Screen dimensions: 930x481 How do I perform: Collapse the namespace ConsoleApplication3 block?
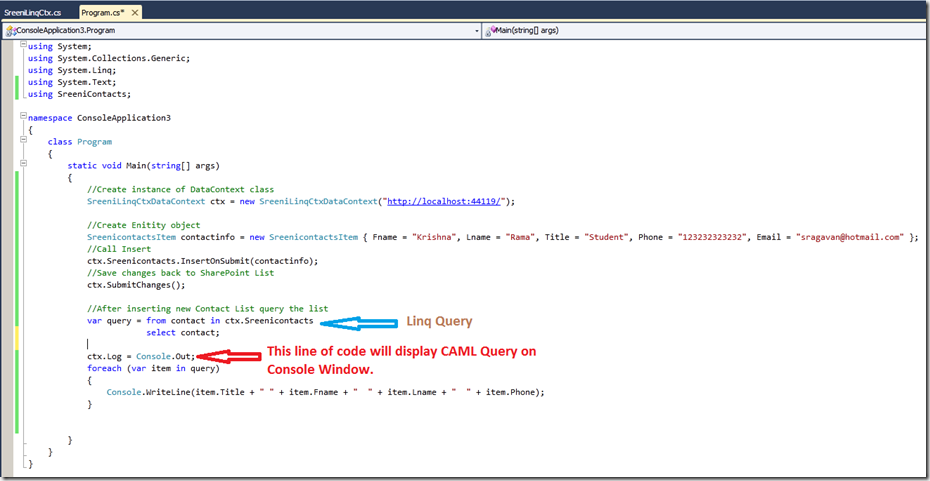[23, 116]
